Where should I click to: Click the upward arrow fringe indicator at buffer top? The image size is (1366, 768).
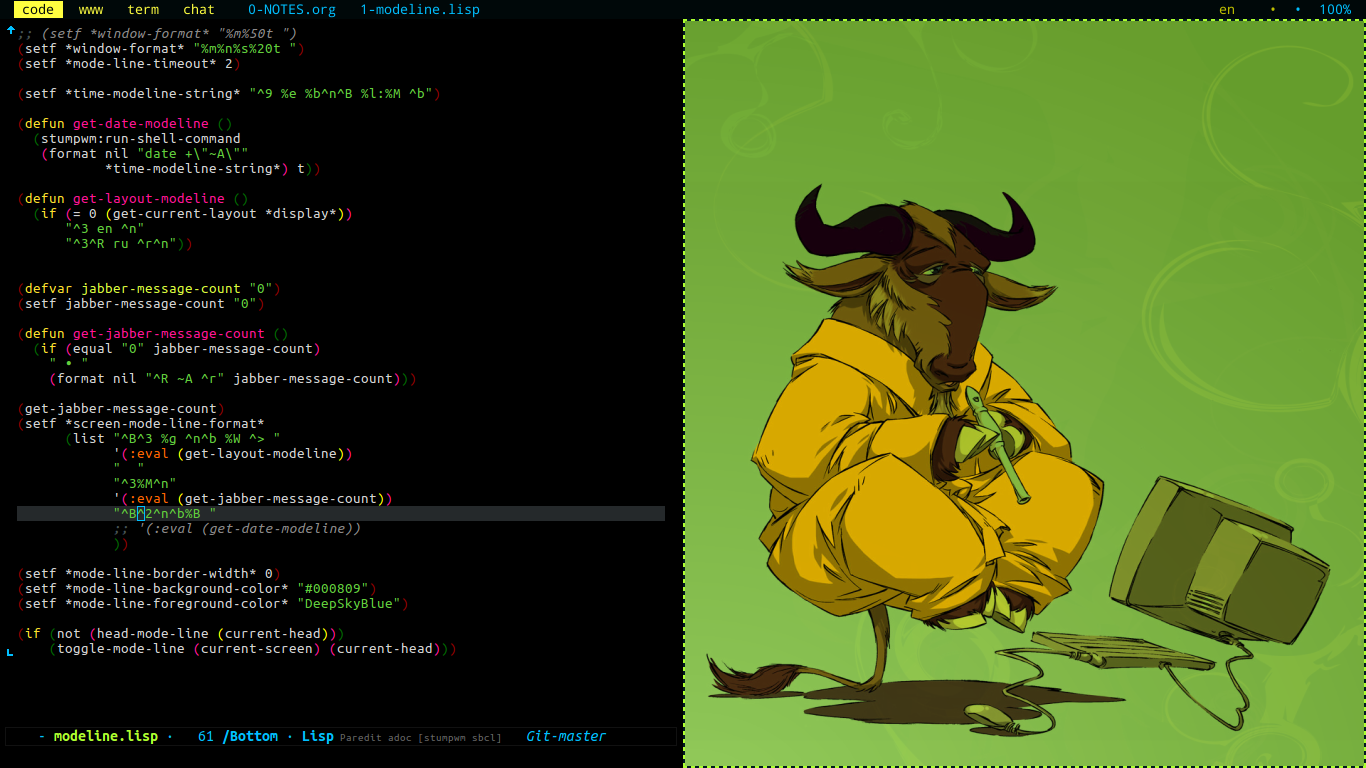pos(10,30)
